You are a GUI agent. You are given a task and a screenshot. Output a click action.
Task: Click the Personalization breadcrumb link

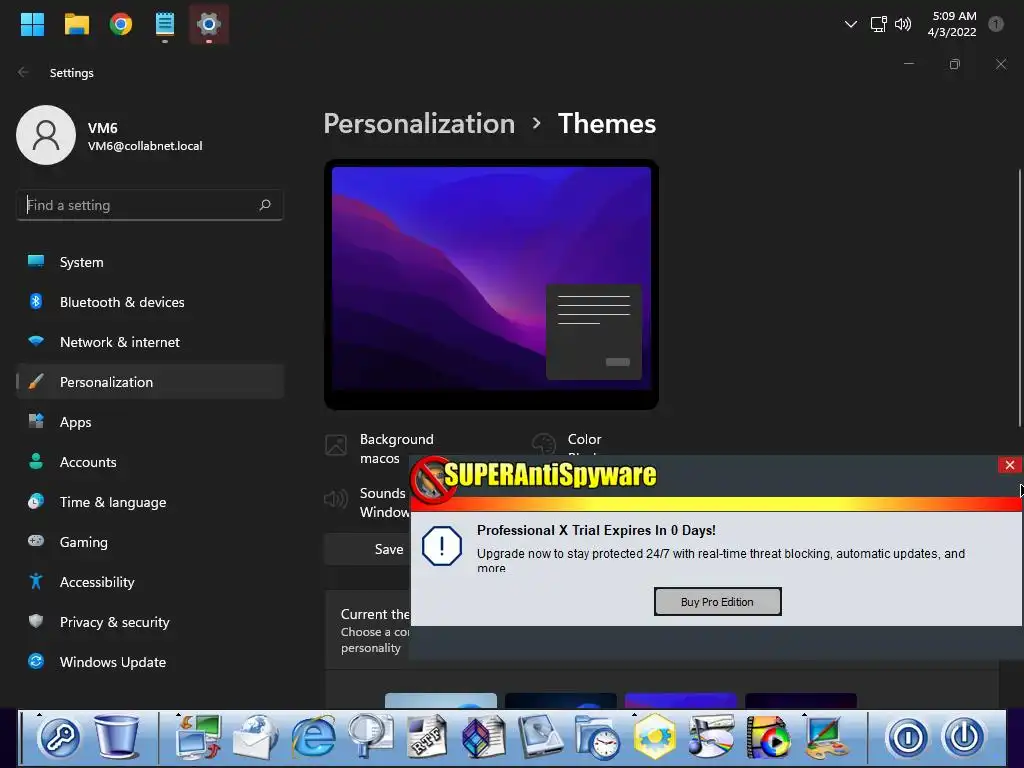[x=419, y=123]
